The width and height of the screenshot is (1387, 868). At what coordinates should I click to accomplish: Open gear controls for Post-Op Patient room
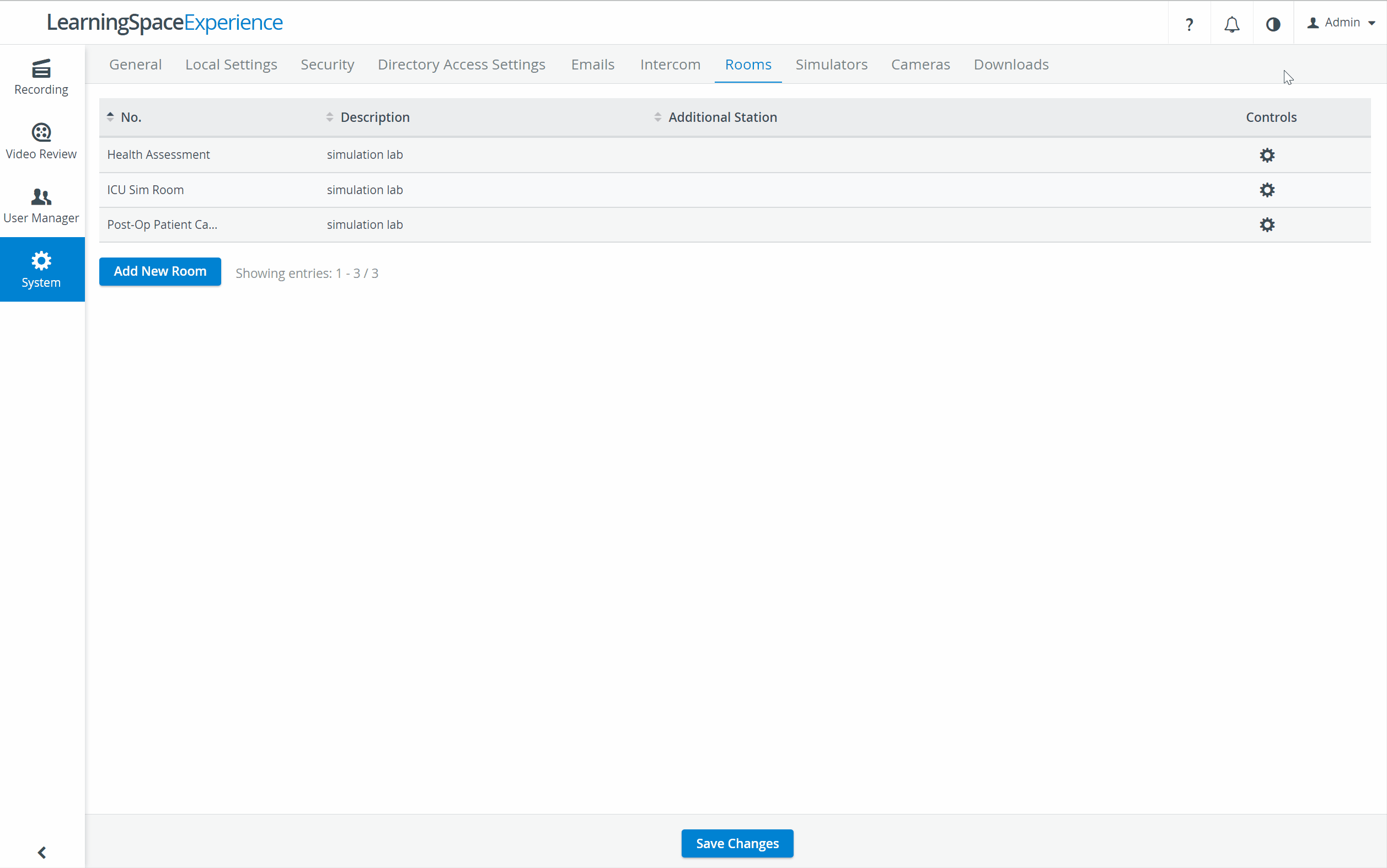1267,225
